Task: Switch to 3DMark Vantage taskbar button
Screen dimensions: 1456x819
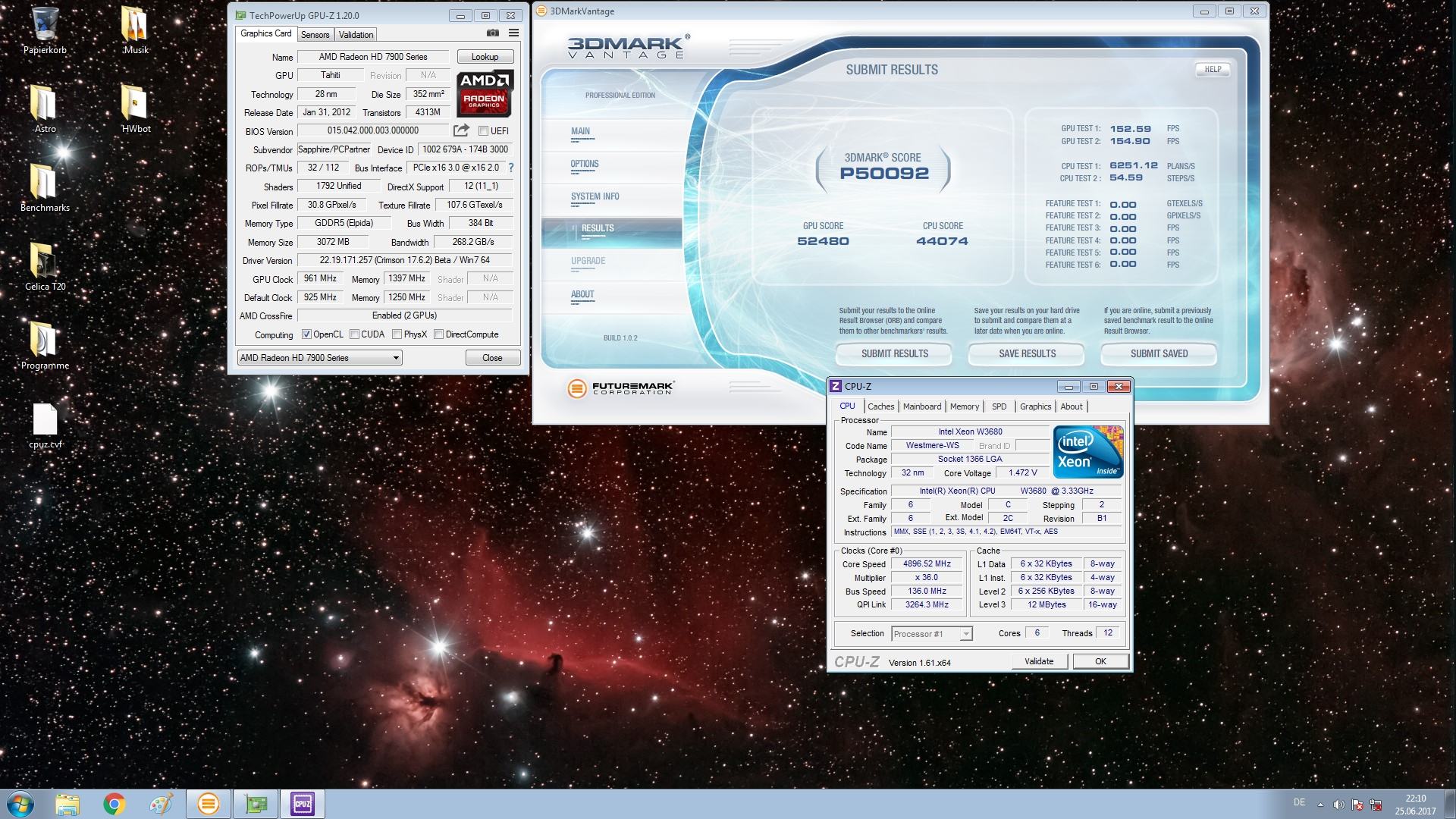Action: tap(209, 804)
